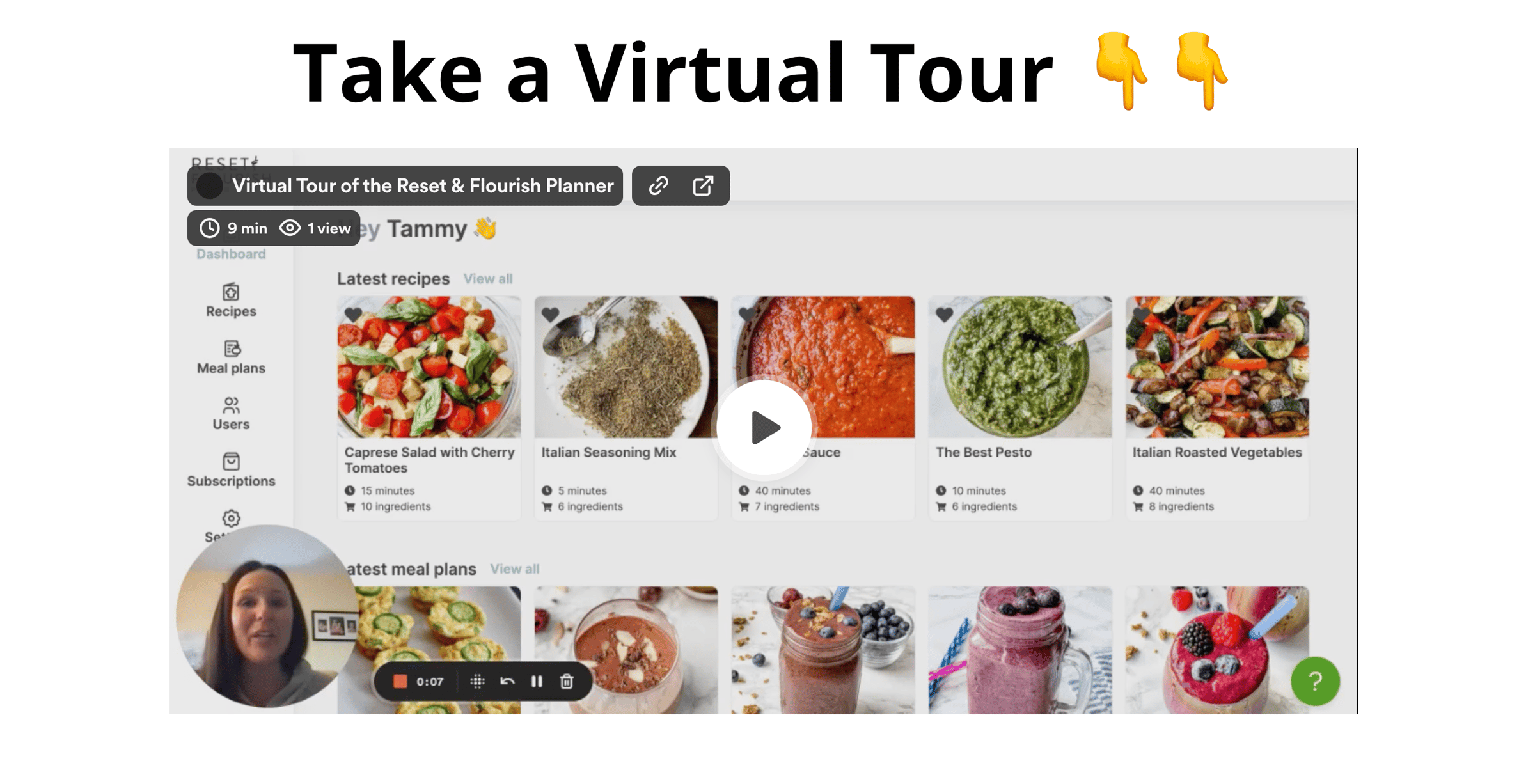Favorite The Best Pesto heart

(944, 314)
